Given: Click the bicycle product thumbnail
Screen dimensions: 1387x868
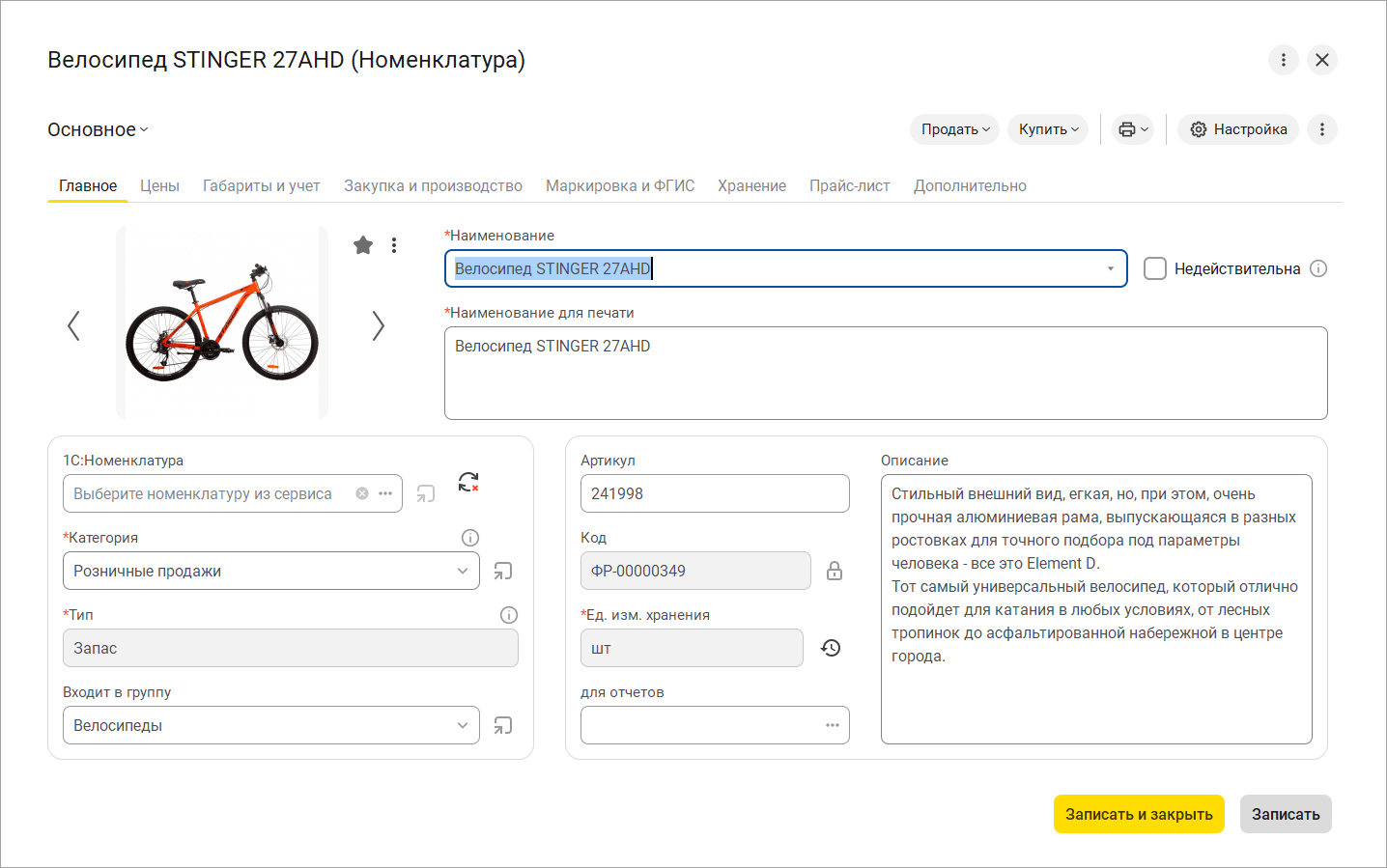Looking at the screenshot, I should click(x=222, y=322).
